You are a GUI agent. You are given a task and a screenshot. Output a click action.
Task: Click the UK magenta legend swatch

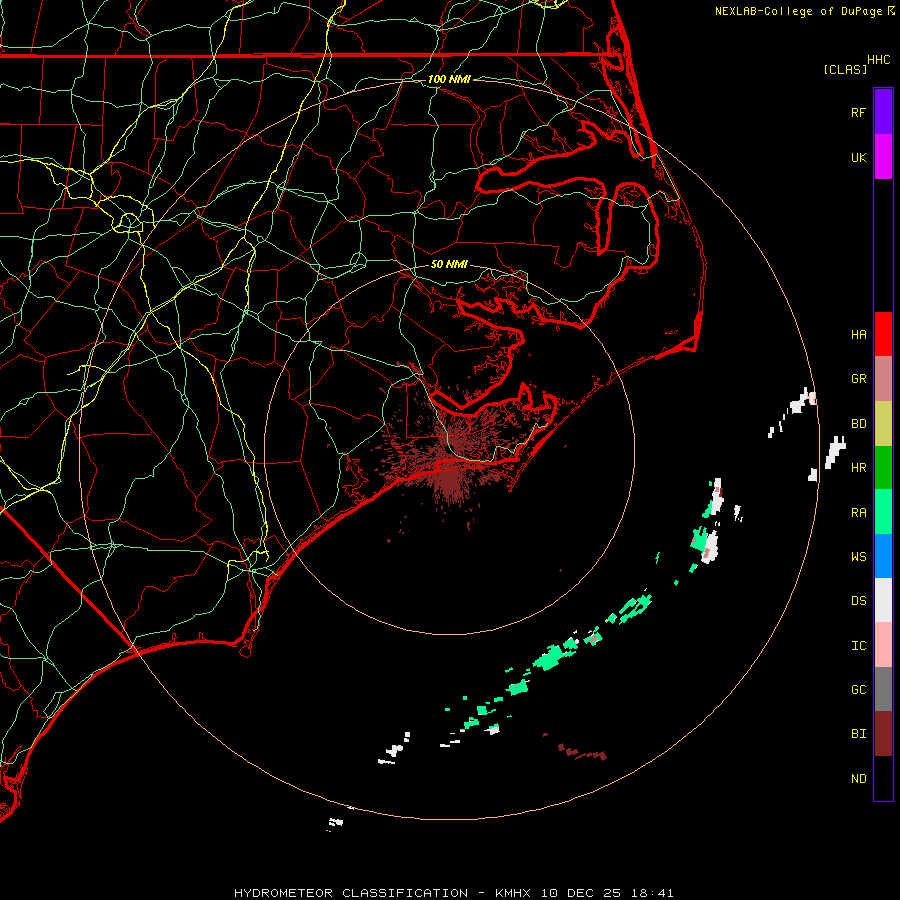[x=883, y=157]
